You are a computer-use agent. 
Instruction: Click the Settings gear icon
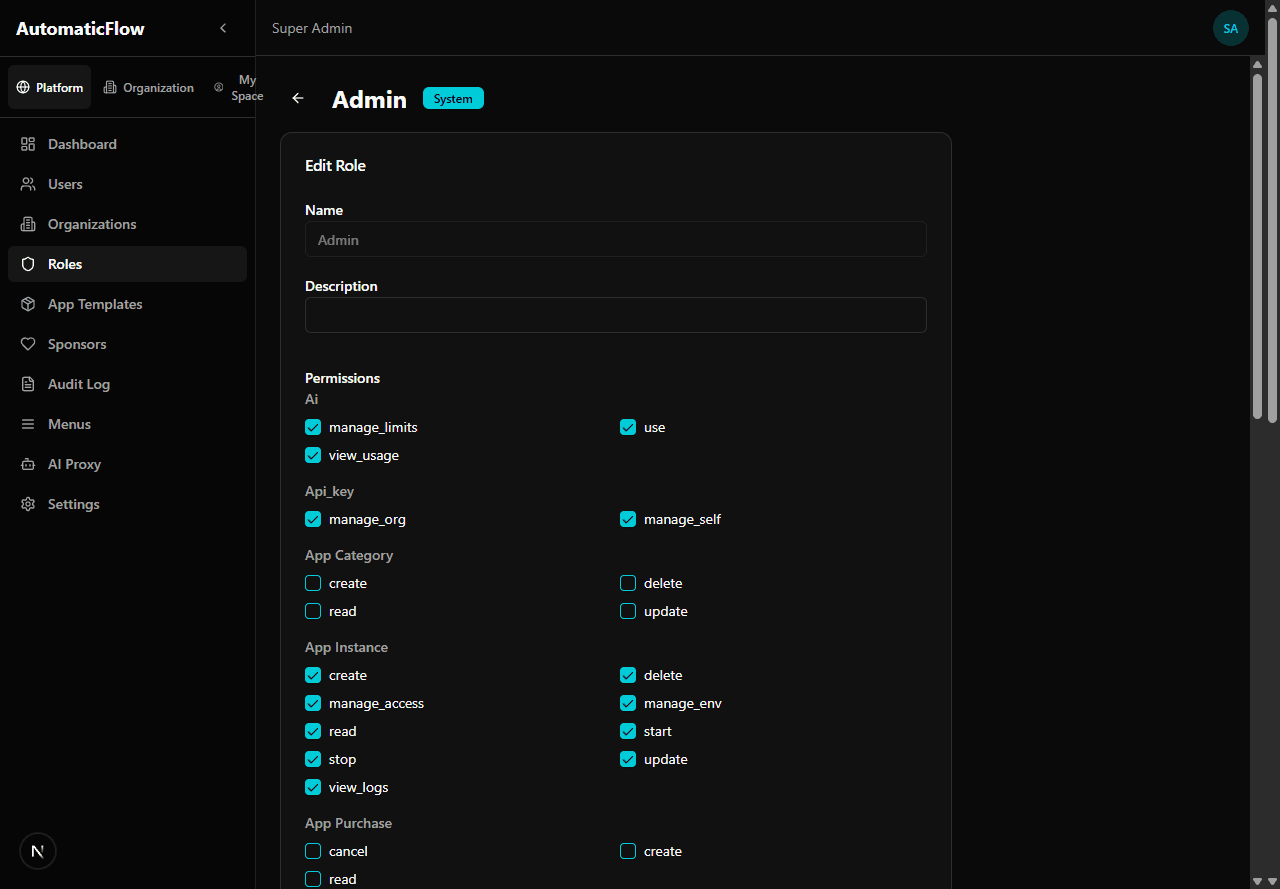[x=28, y=504]
